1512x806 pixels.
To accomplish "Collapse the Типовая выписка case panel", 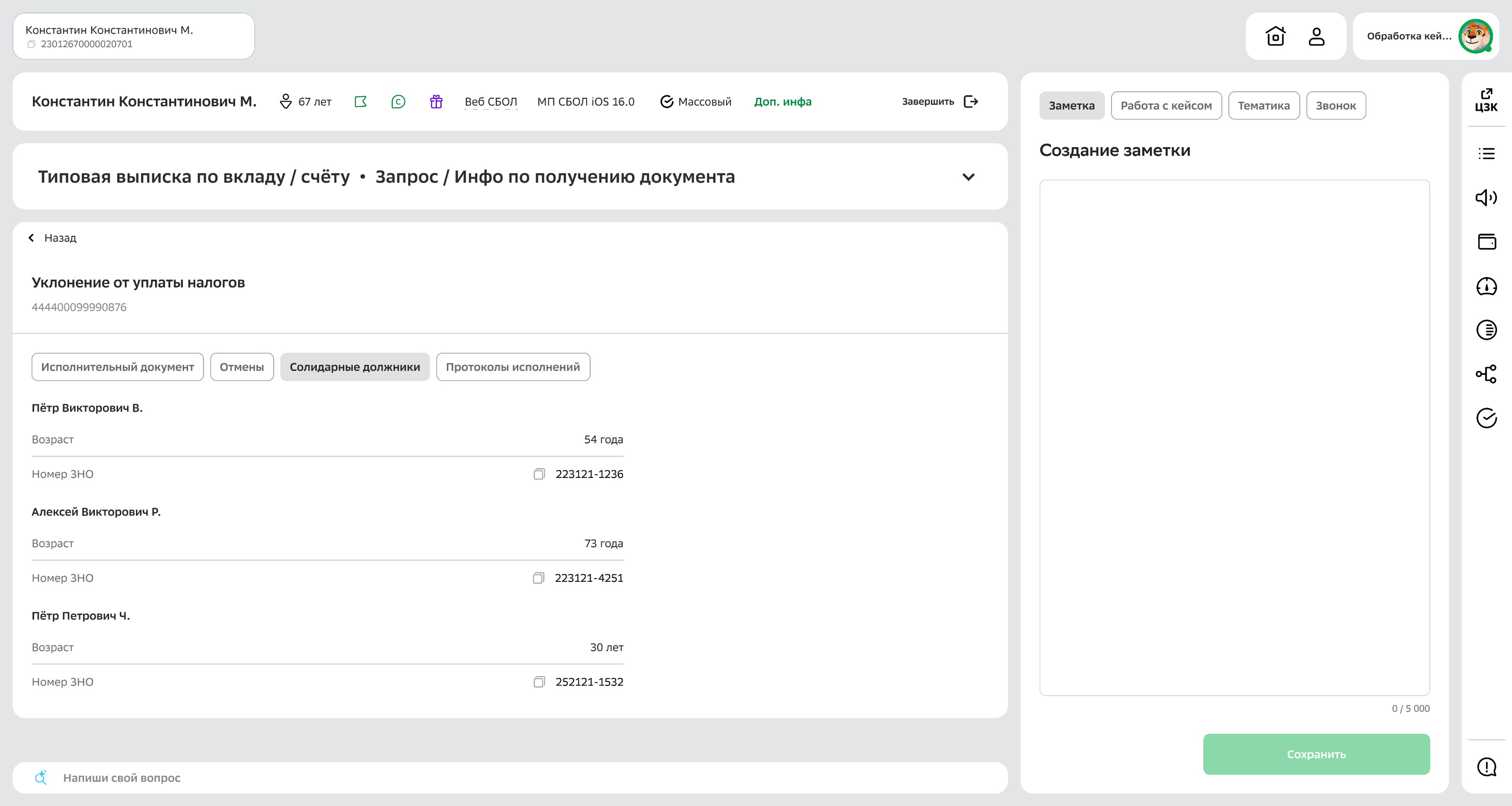I will pyautogui.click(x=969, y=177).
